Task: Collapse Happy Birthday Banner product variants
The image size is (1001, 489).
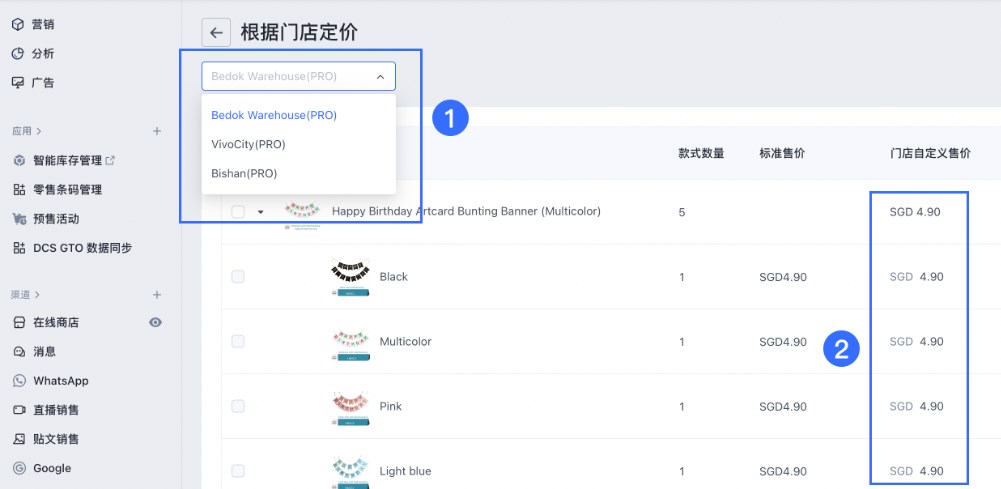Action: (261, 212)
